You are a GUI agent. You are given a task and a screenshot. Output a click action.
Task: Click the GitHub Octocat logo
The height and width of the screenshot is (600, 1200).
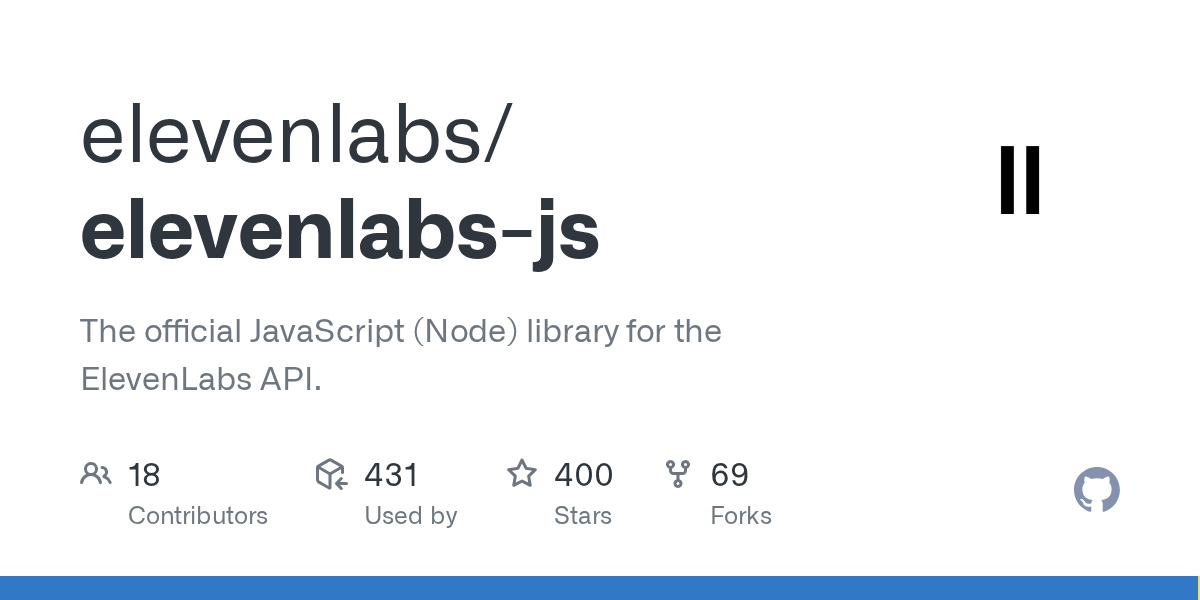[1096, 490]
